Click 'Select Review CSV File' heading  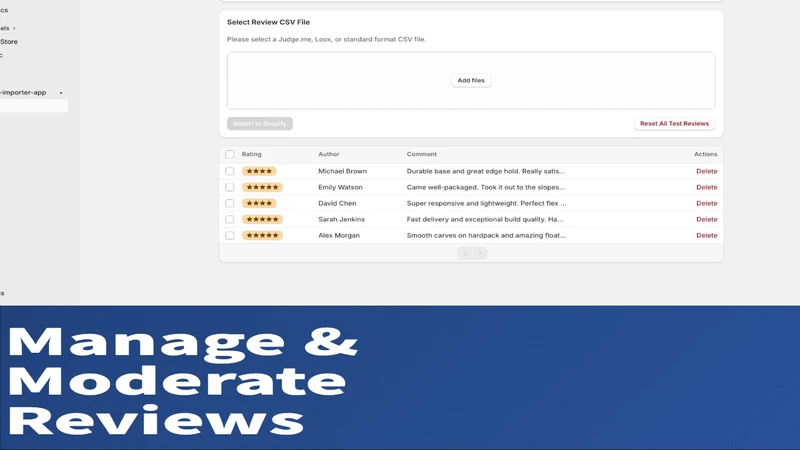click(268, 22)
